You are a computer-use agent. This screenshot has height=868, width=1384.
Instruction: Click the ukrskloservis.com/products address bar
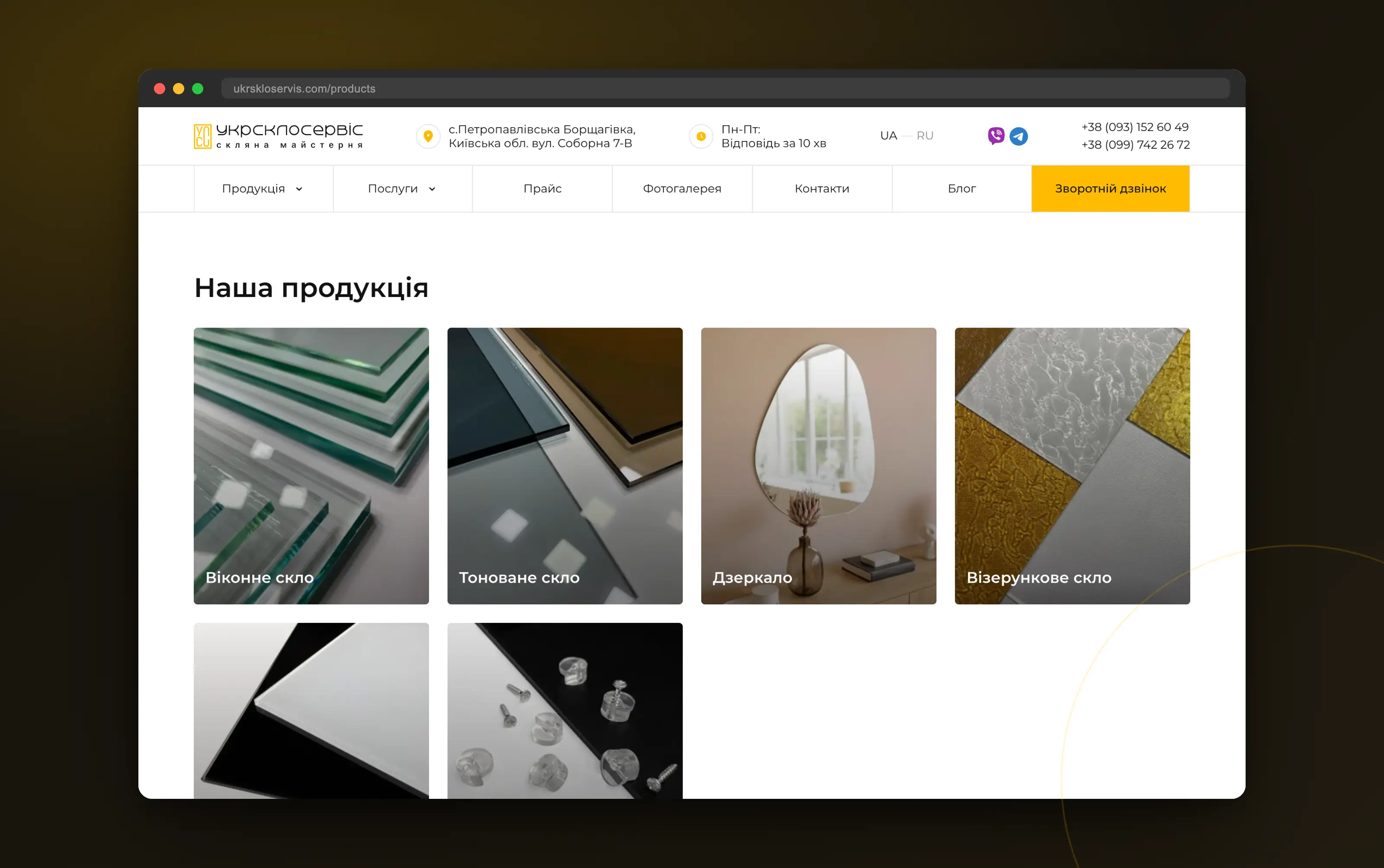point(725,89)
